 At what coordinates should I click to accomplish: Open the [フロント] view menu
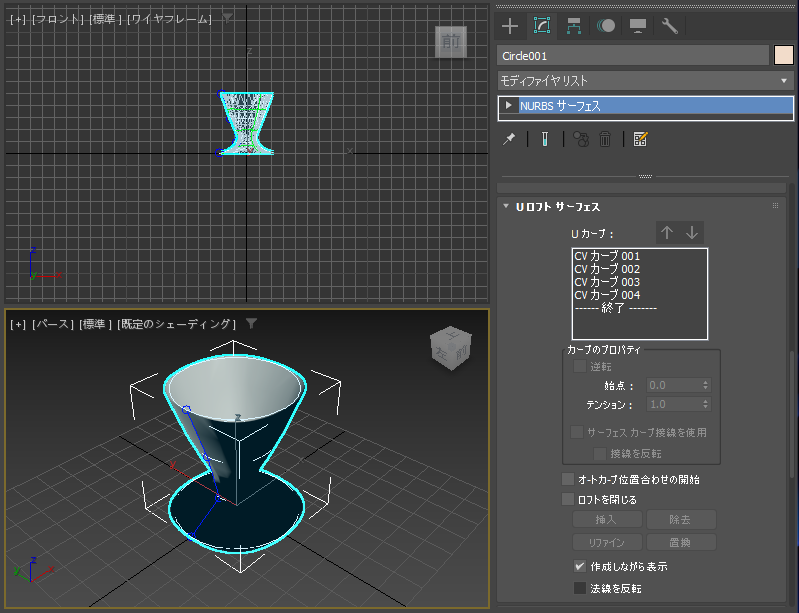(x=58, y=19)
